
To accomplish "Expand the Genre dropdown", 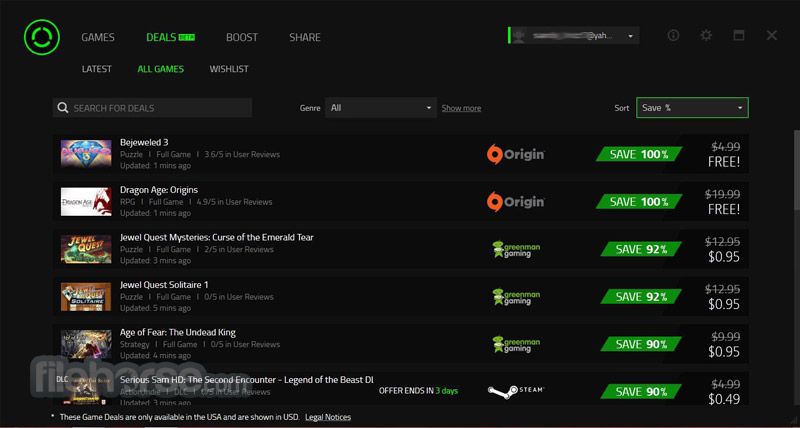I will pyautogui.click(x=381, y=108).
